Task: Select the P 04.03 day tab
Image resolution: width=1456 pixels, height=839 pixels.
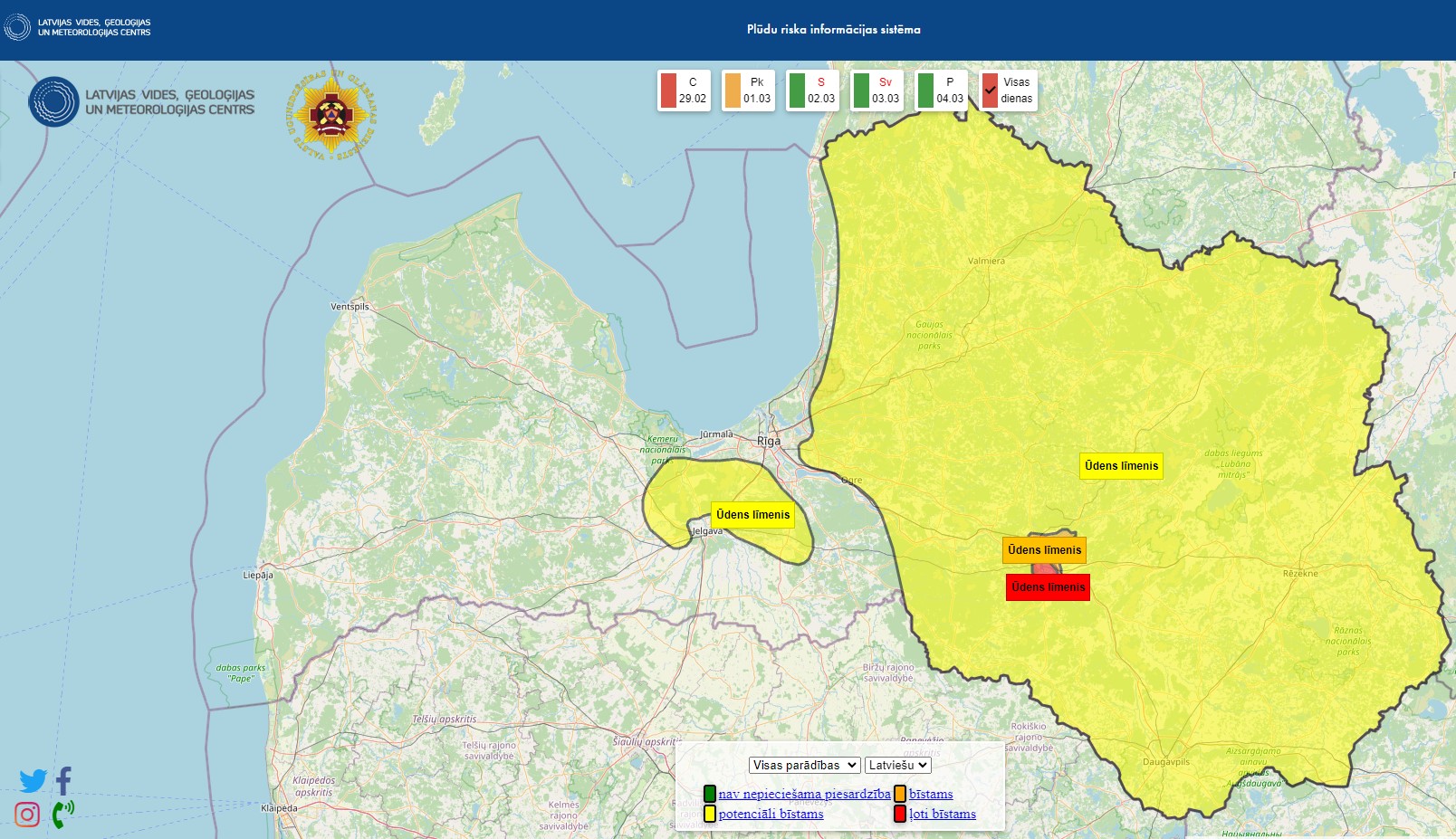Action: coord(941,91)
